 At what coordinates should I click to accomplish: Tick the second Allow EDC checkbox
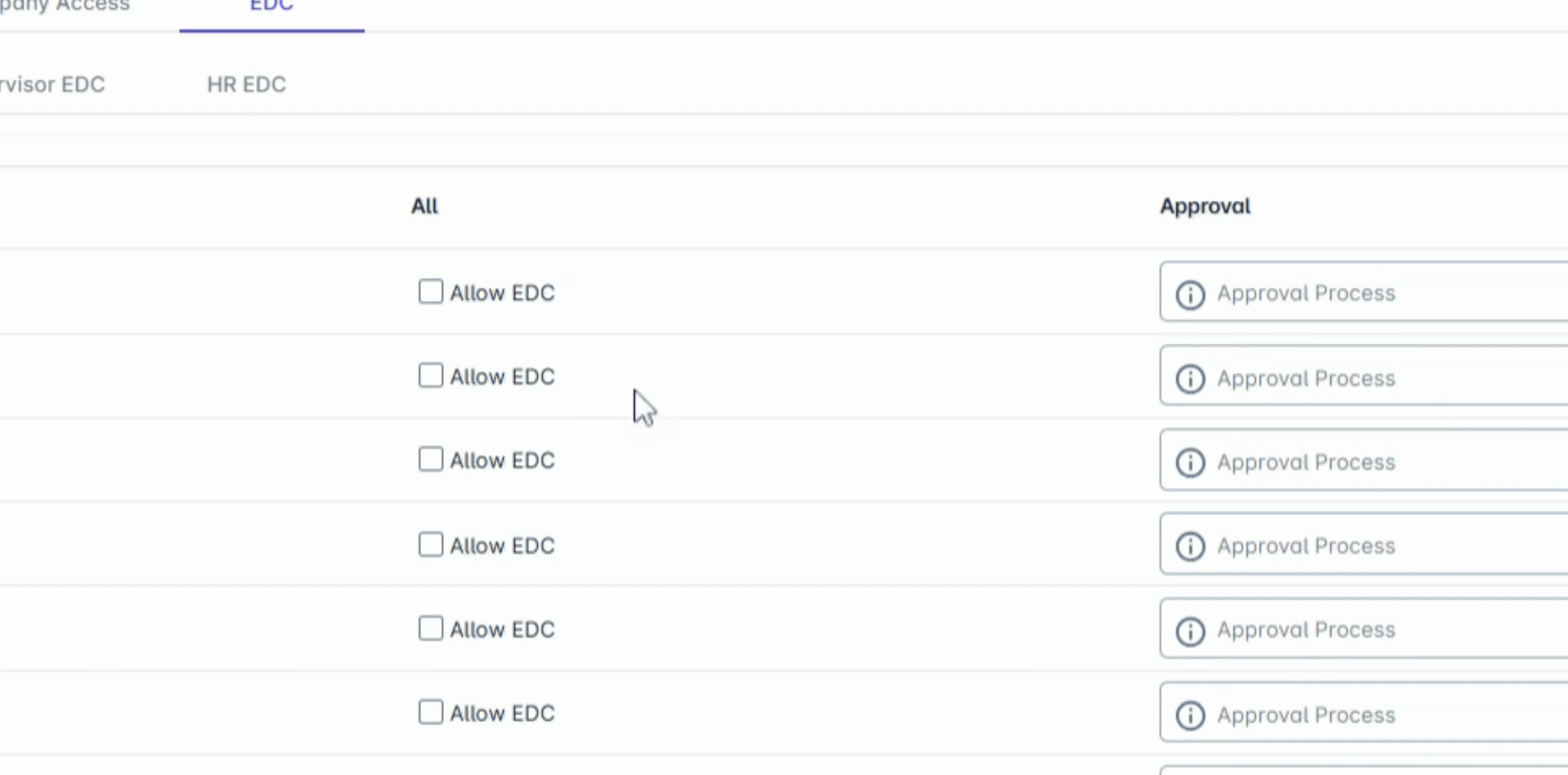tap(430, 375)
